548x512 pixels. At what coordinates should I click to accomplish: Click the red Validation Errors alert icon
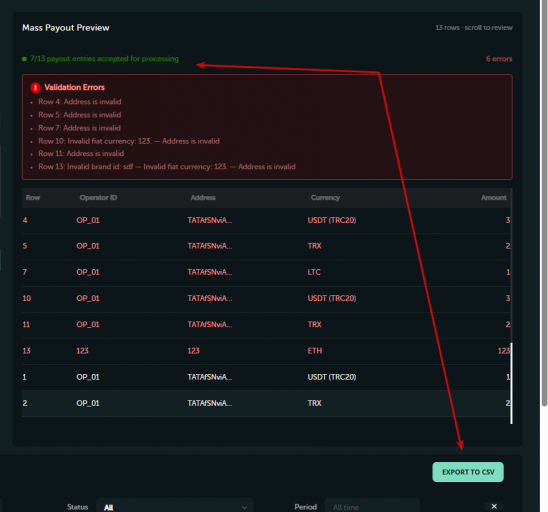35,87
